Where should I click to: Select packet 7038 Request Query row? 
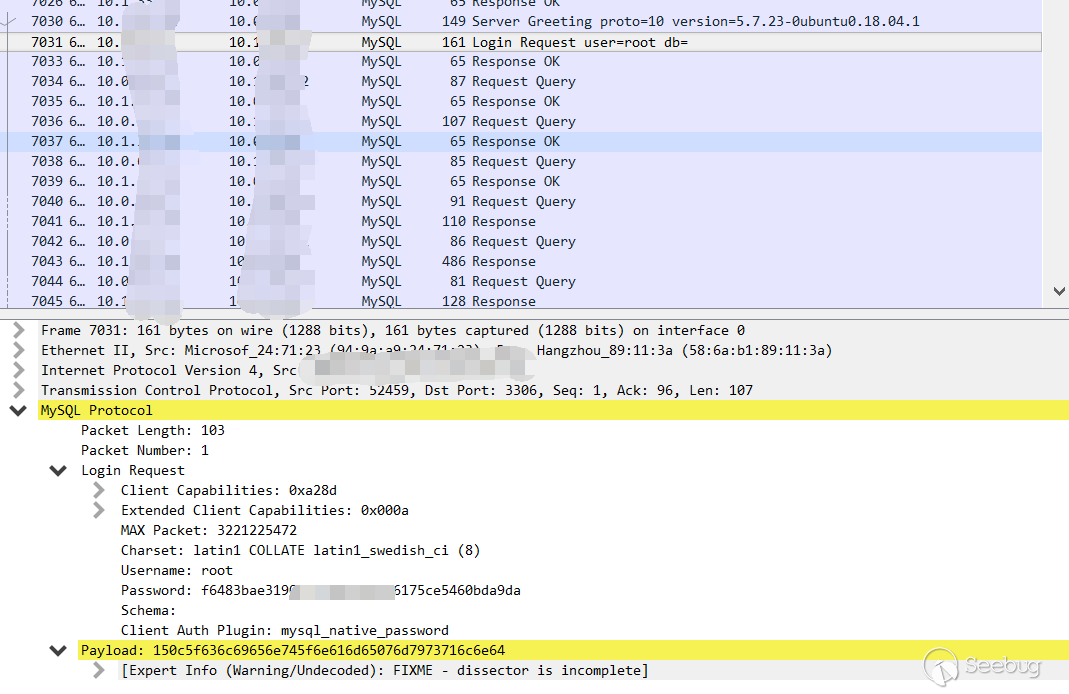(x=521, y=162)
